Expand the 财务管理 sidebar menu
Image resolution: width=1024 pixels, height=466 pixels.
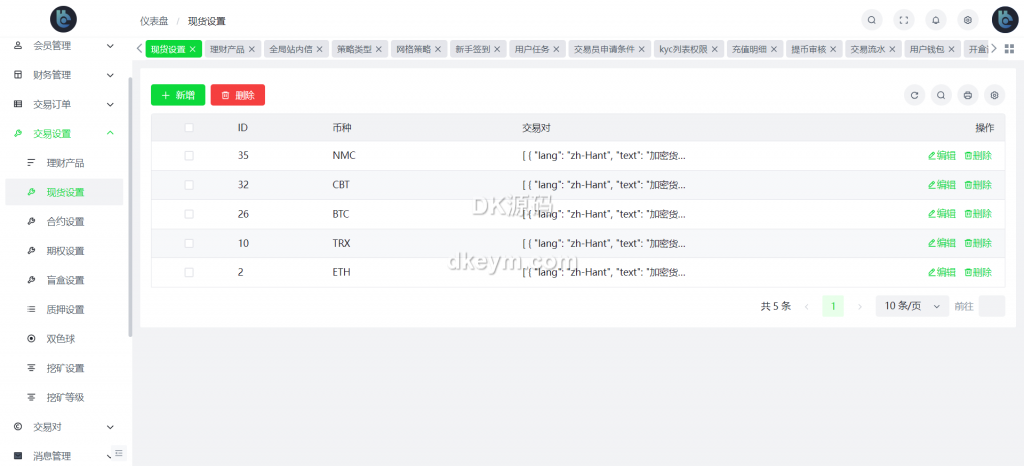tap(65, 75)
